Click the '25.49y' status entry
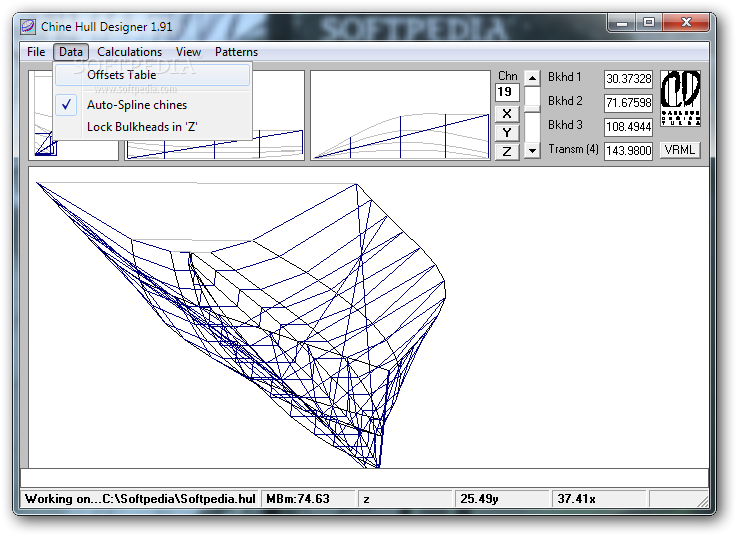The image size is (737, 536). [x=502, y=499]
